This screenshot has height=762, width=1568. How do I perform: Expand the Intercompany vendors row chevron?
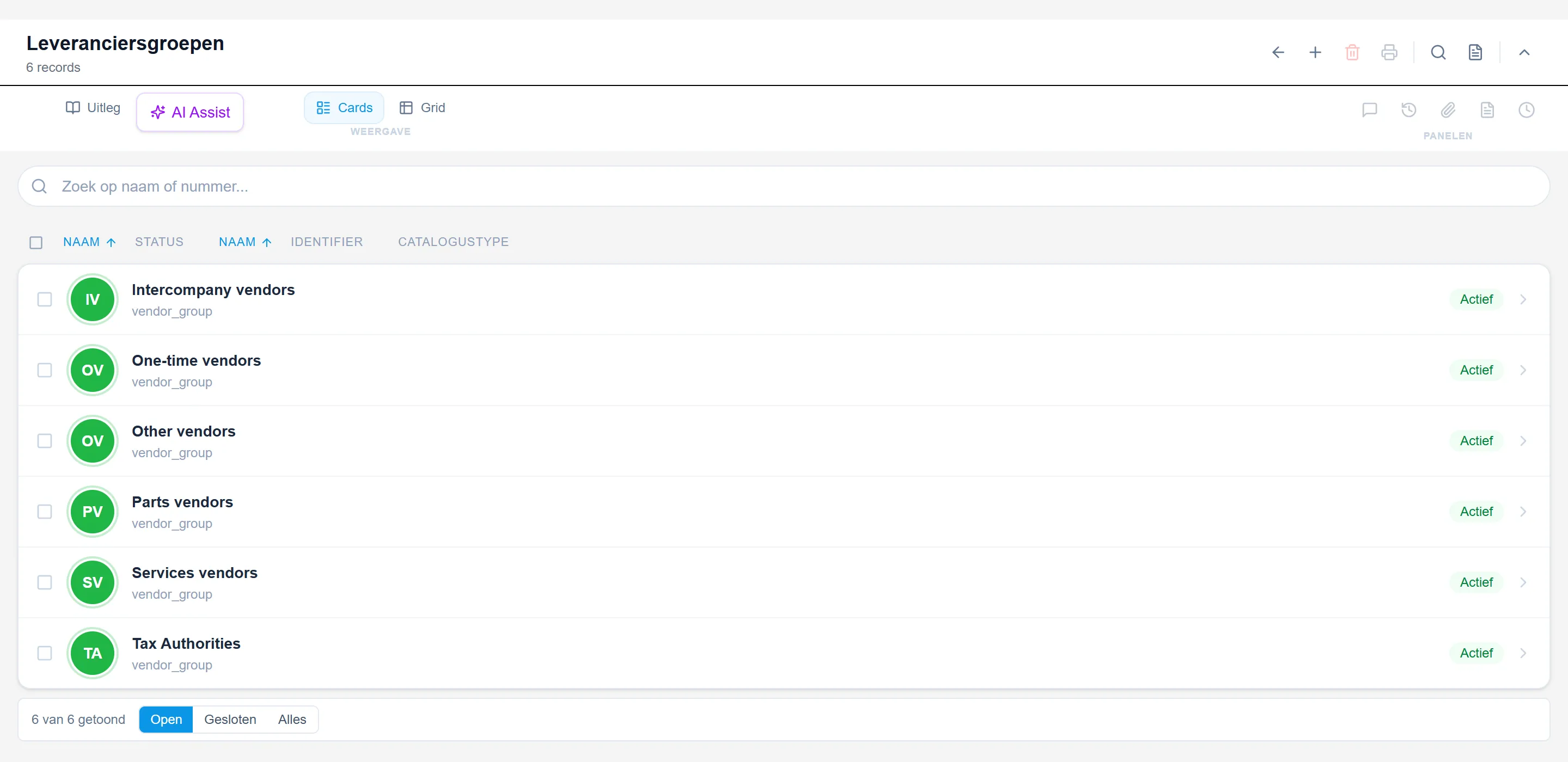pos(1523,299)
